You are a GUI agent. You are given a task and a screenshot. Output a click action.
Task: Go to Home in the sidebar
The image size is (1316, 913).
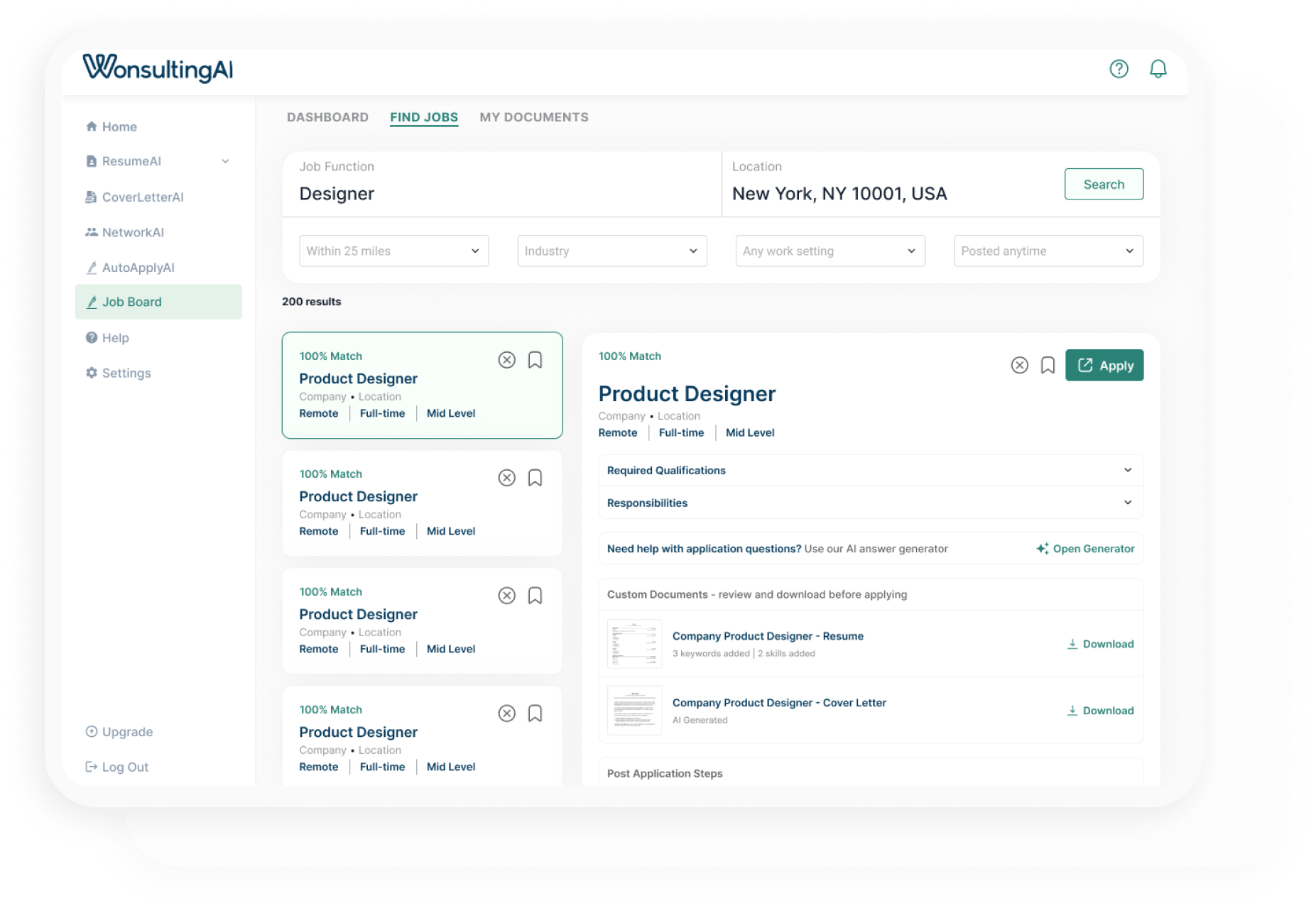click(x=112, y=127)
